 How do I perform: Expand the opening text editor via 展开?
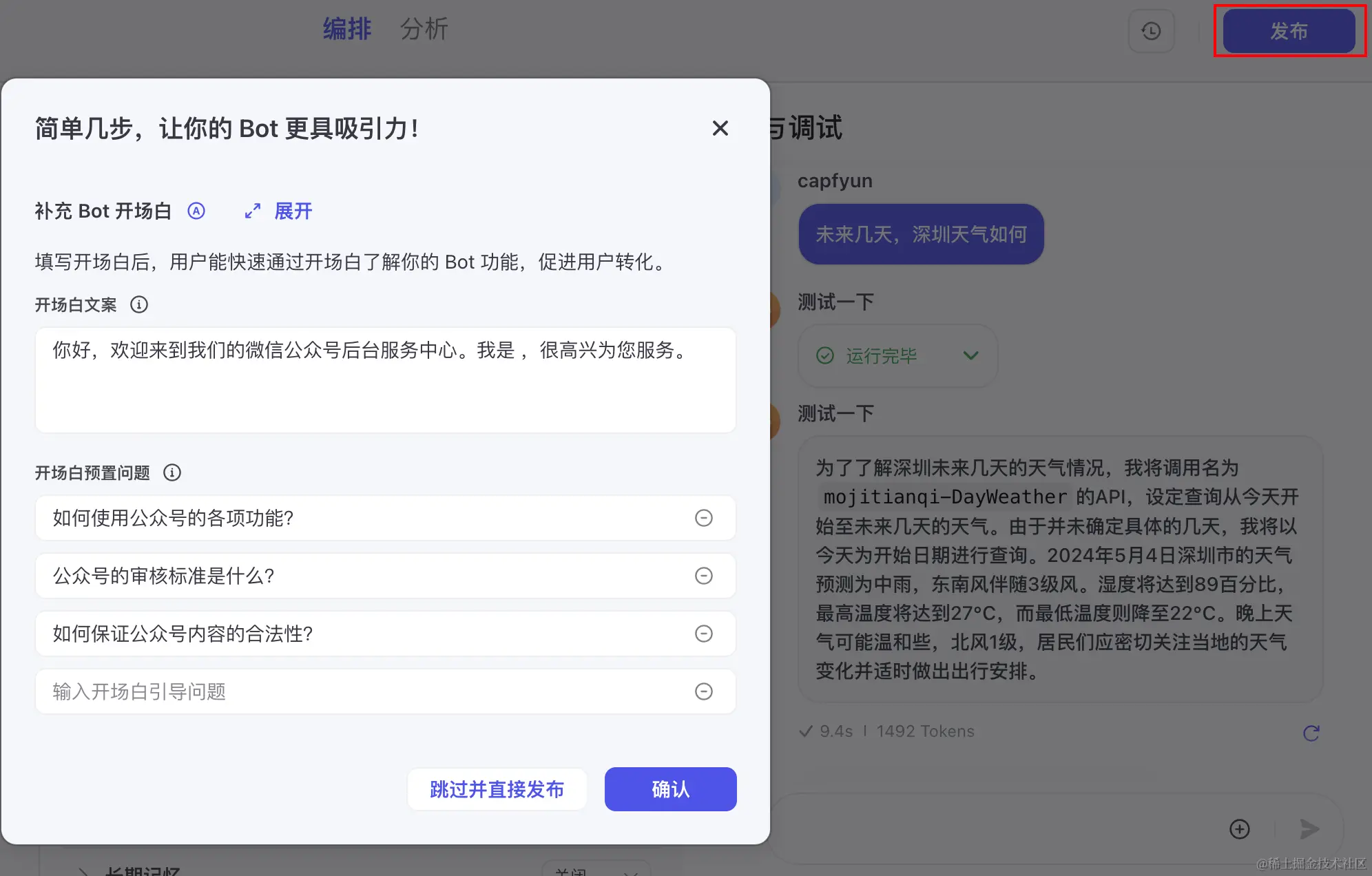coord(279,211)
